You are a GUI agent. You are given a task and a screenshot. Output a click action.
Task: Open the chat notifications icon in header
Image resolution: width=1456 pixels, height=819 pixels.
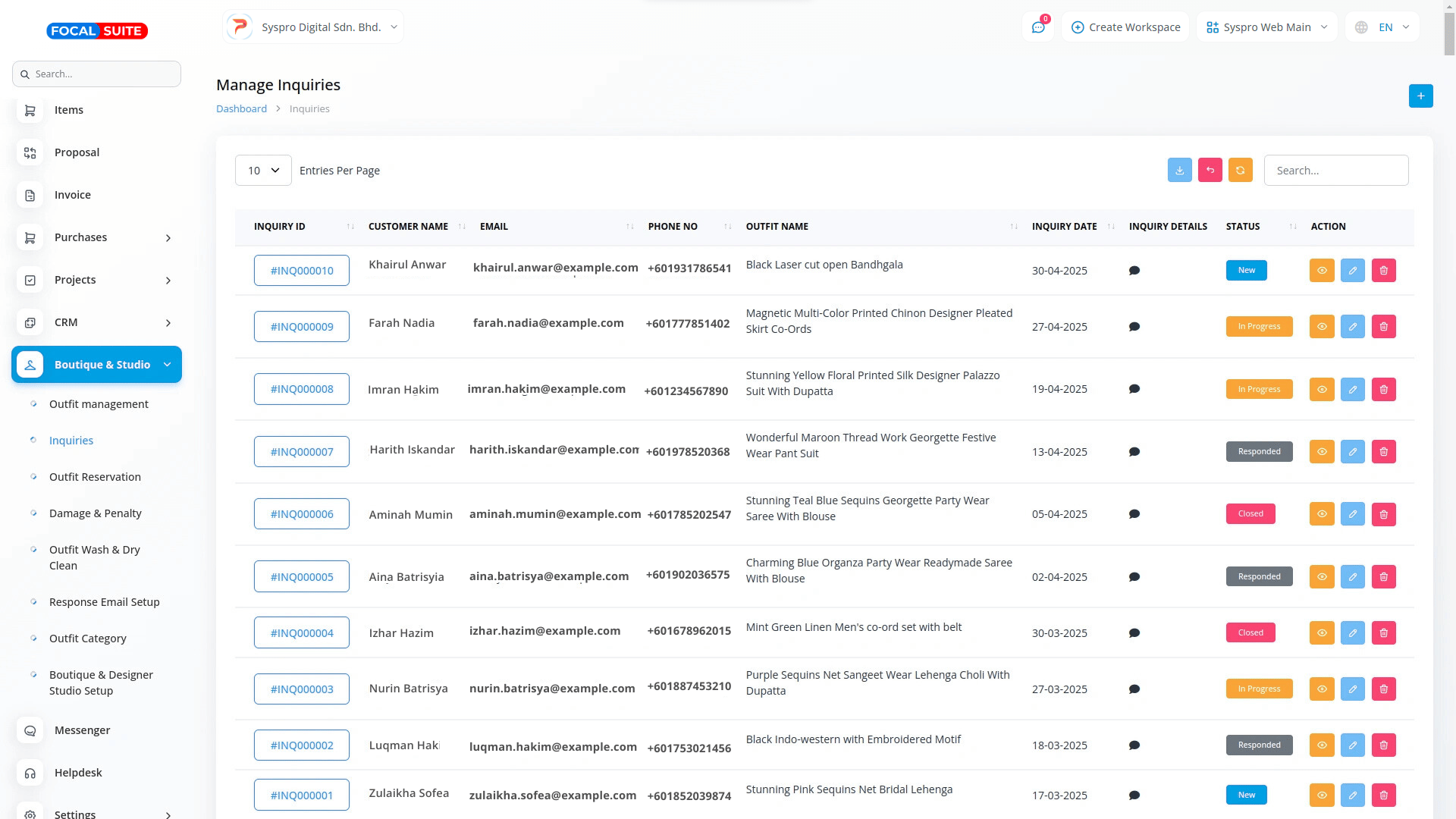click(x=1038, y=27)
